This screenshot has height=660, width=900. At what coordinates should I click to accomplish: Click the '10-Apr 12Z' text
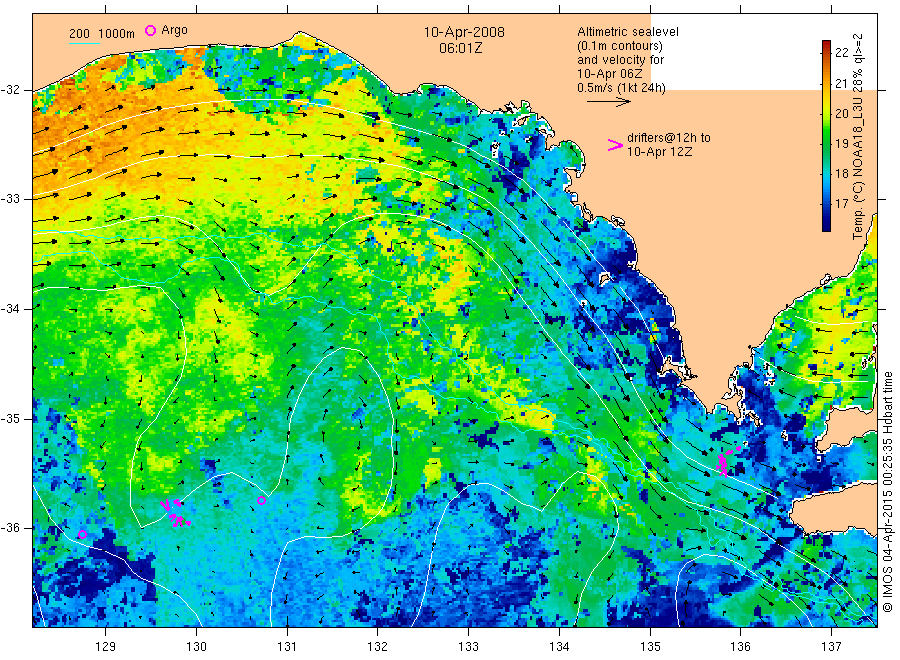pyautogui.click(x=659, y=152)
